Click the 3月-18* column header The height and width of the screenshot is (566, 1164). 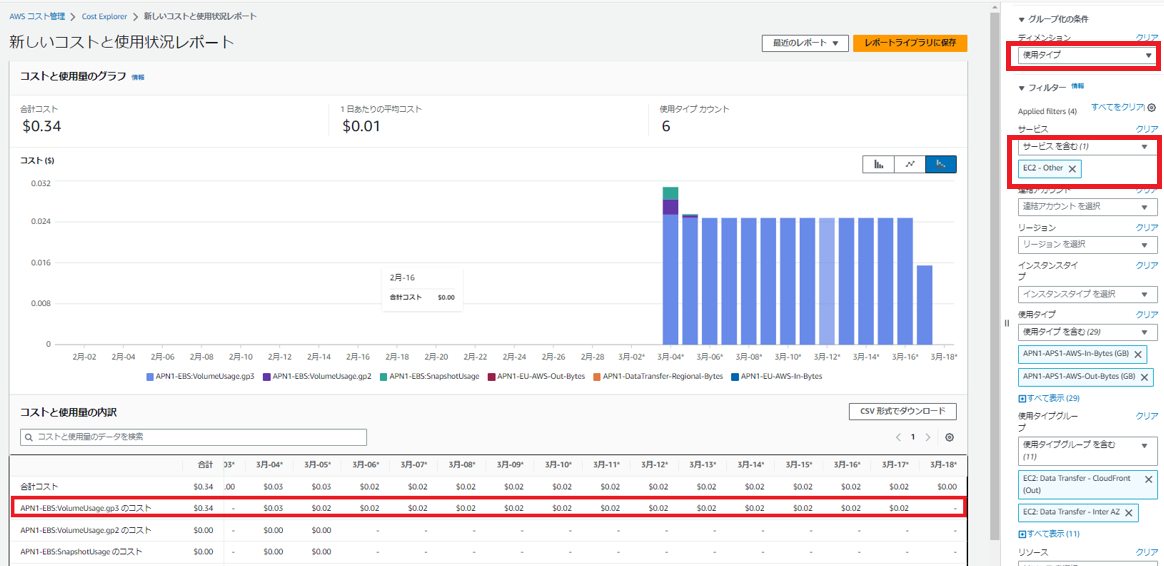[945, 464]
